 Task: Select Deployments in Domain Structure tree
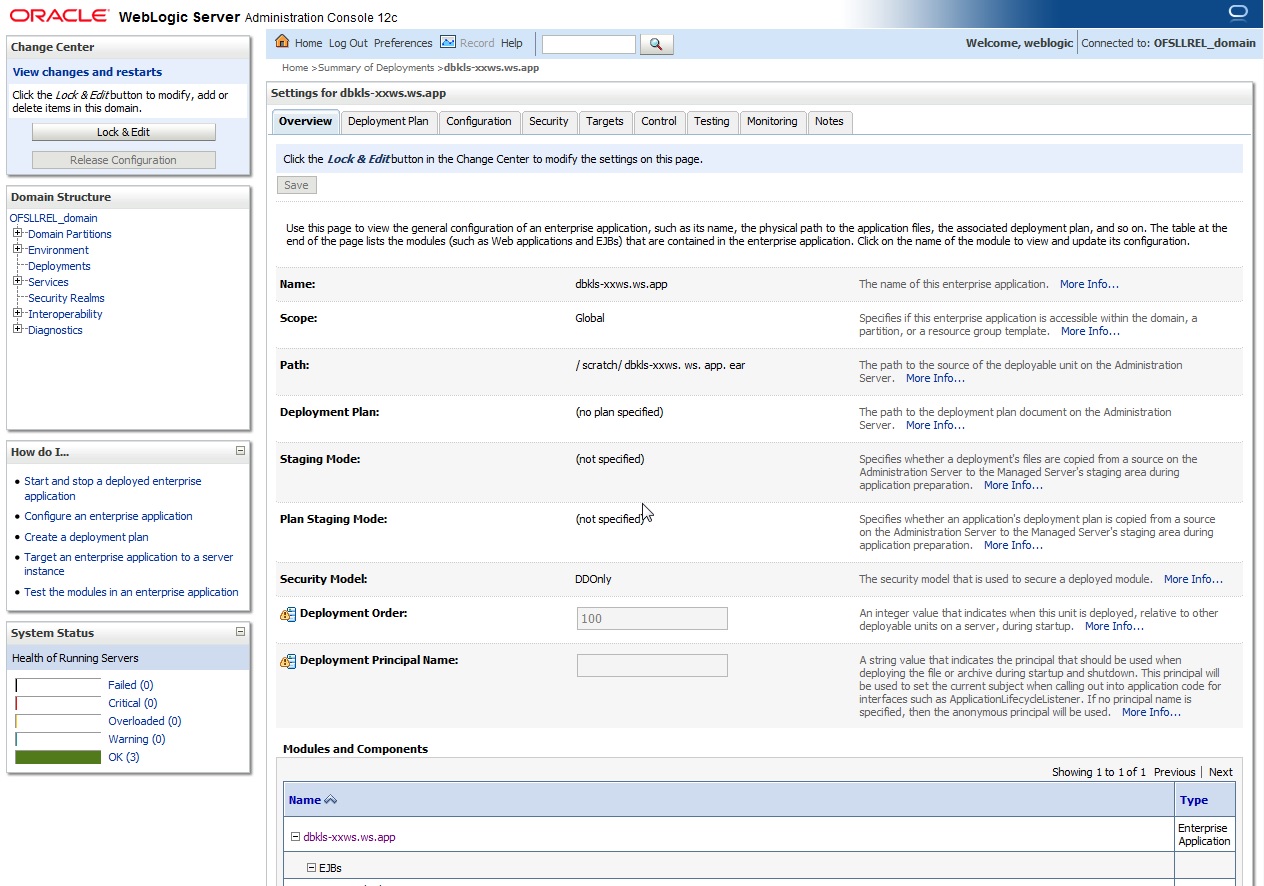59,266
